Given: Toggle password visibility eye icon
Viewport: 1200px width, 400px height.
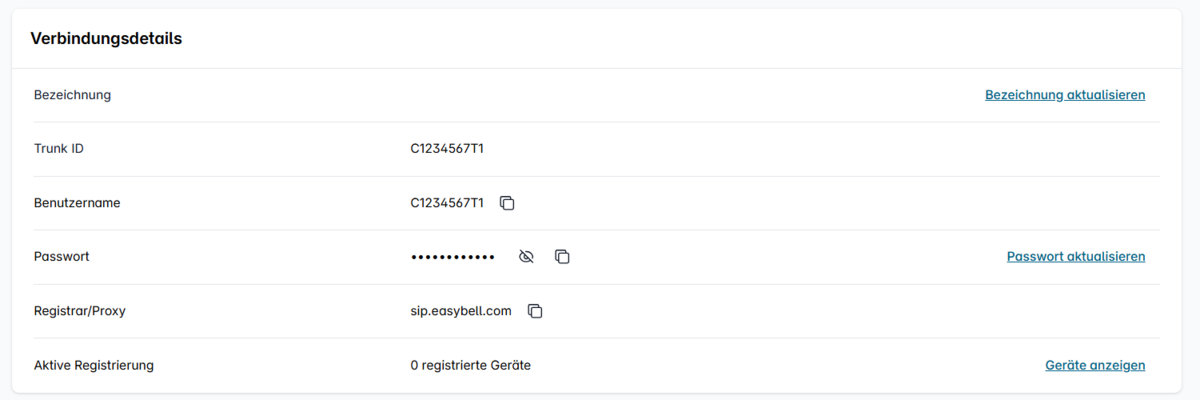Looking at the screenshot, I should 526,257.
